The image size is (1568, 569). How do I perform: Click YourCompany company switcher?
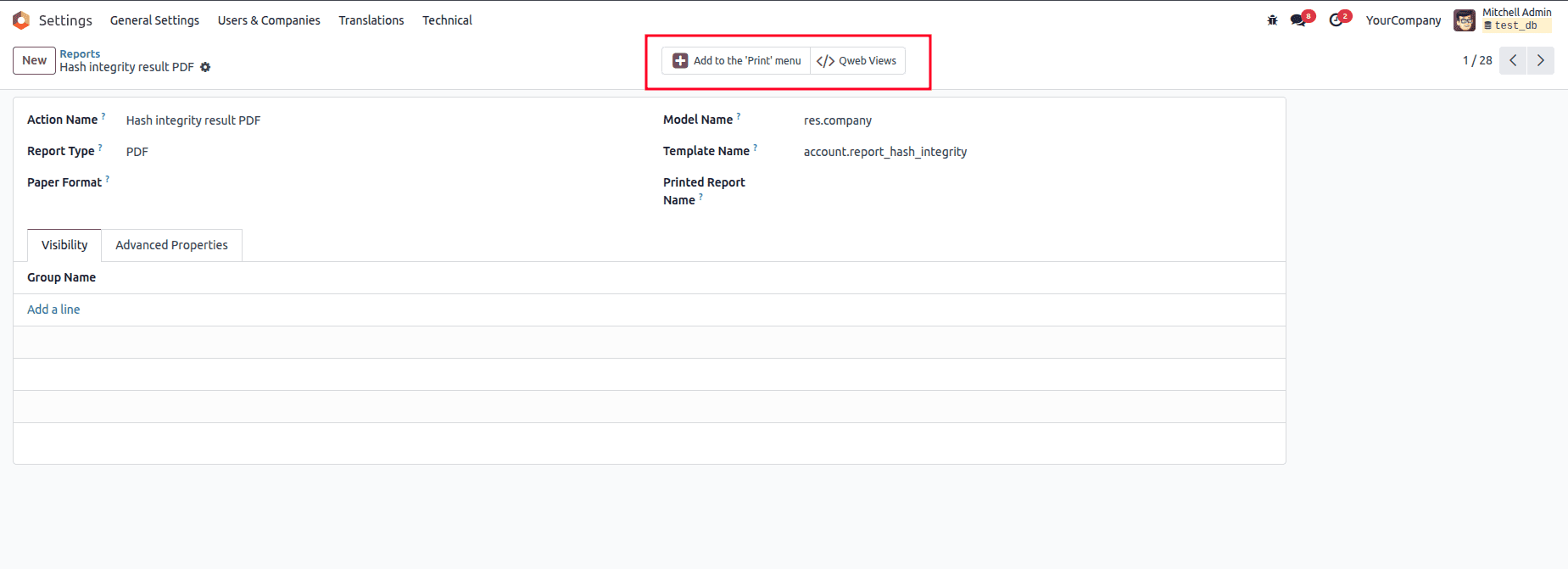[x=1403, y=20]
